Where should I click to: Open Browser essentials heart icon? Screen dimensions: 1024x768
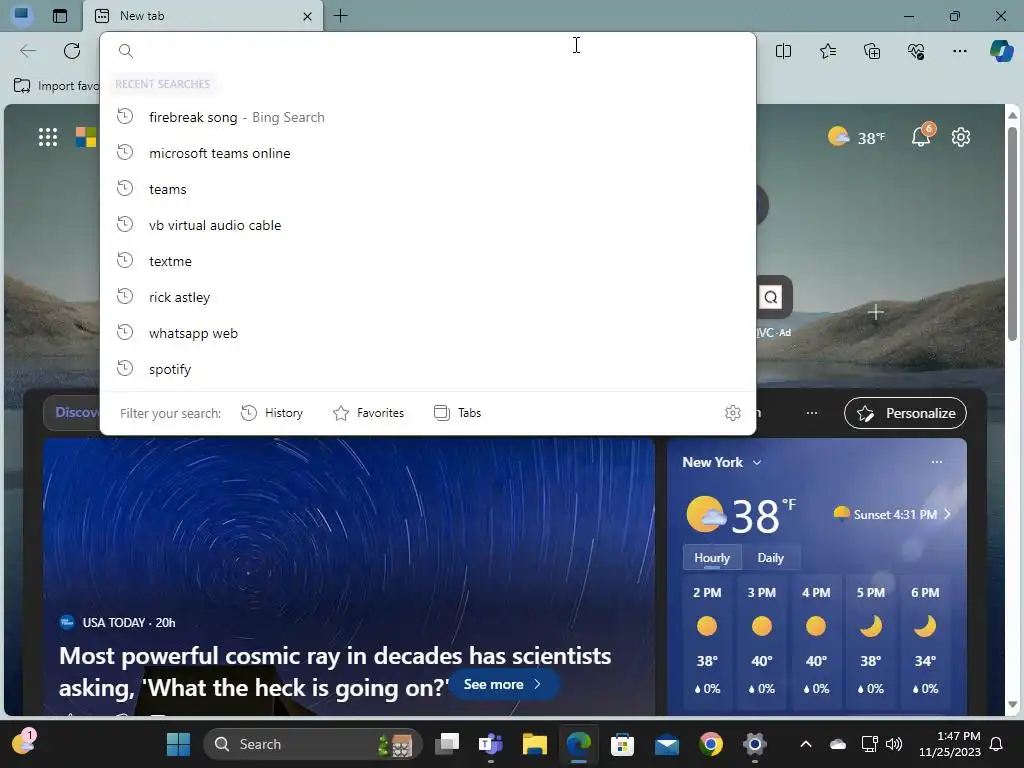(x=916, y=51)
